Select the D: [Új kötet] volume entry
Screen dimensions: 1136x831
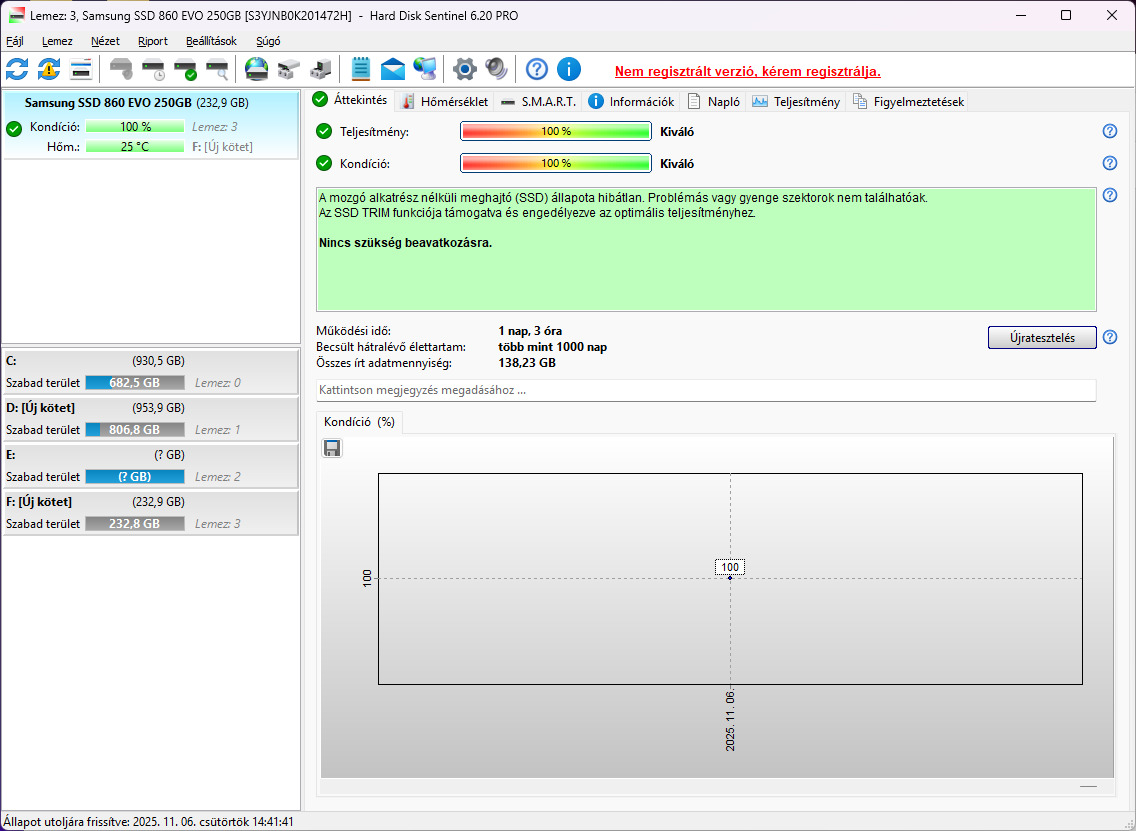point(151,418)
